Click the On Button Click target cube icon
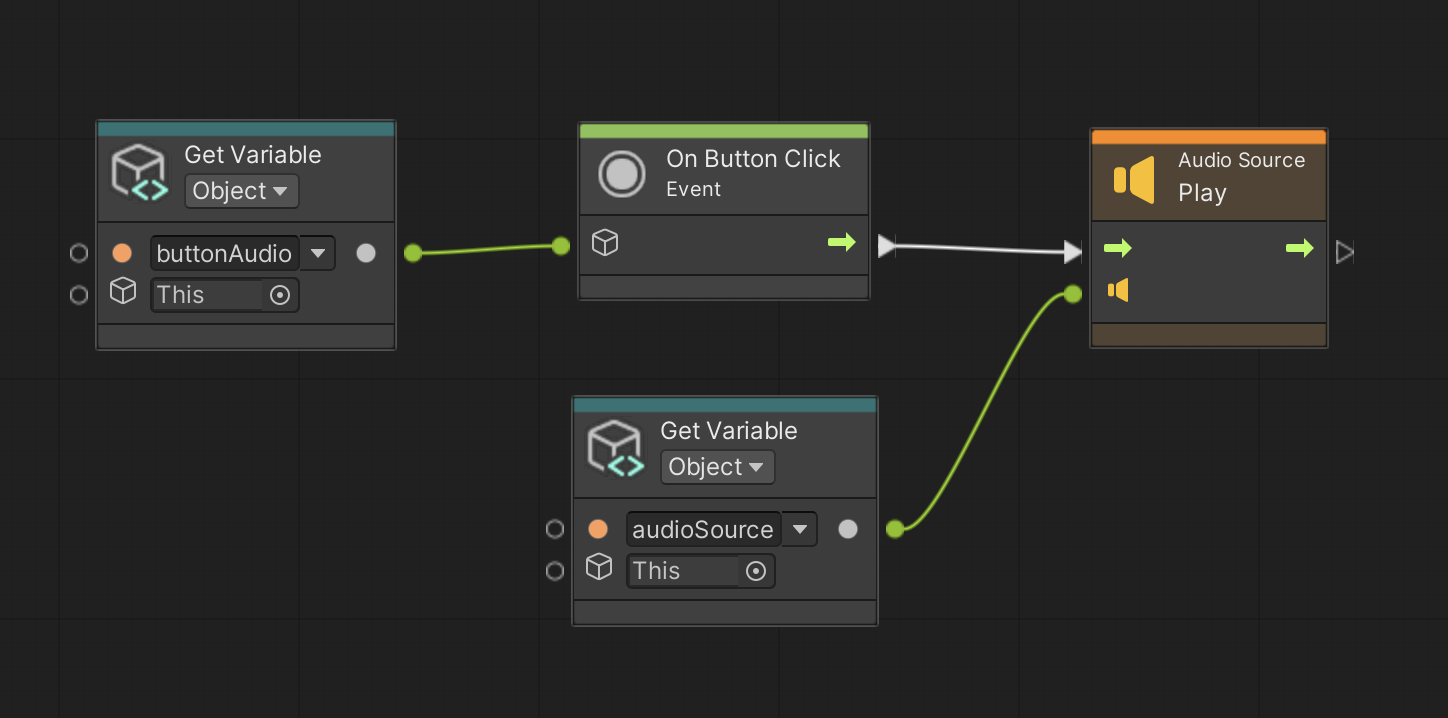Viewport: 1448px width, 718px height. tap(604, 243)
